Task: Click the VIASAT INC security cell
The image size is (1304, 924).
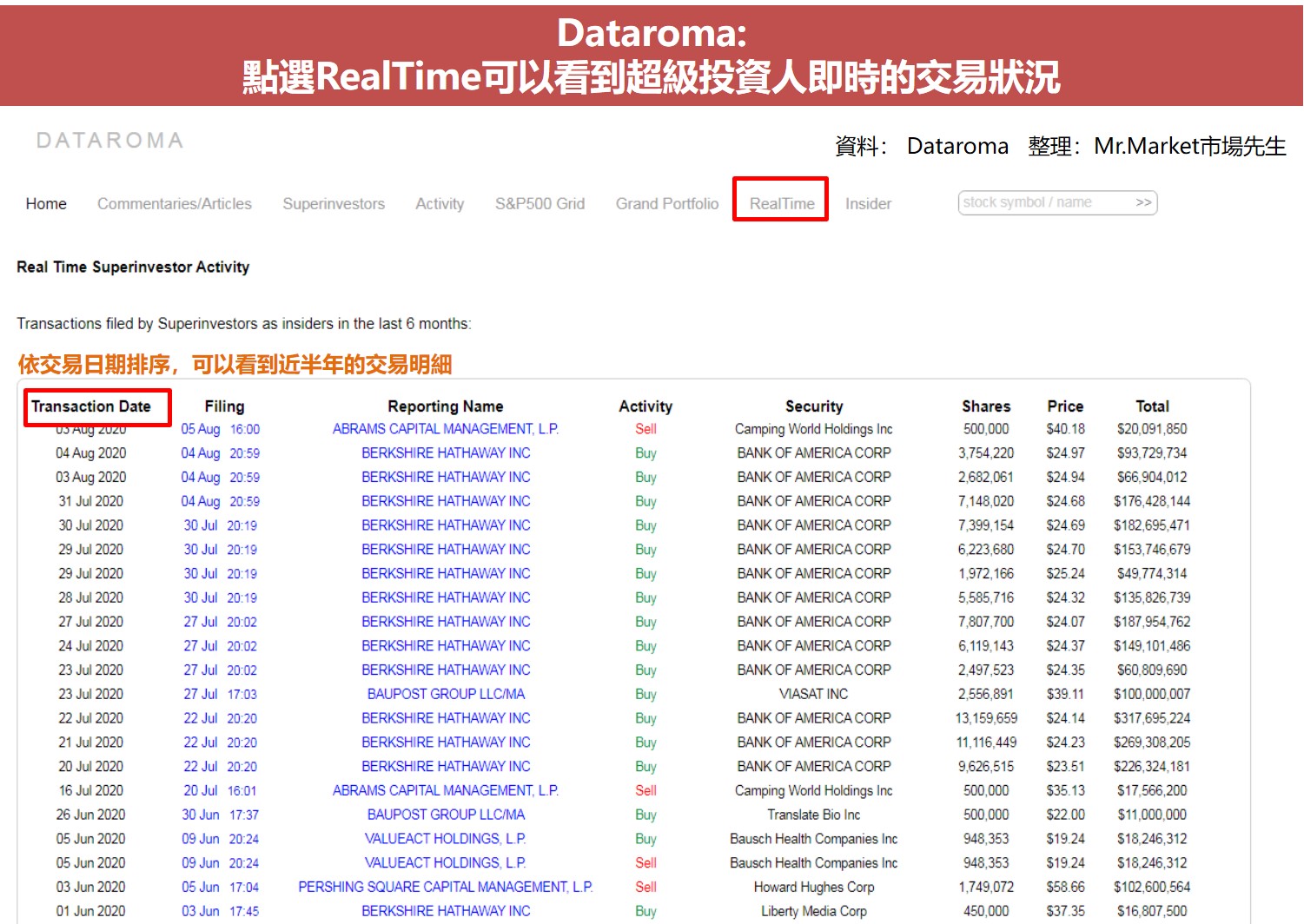Action: tap(814, 694)
